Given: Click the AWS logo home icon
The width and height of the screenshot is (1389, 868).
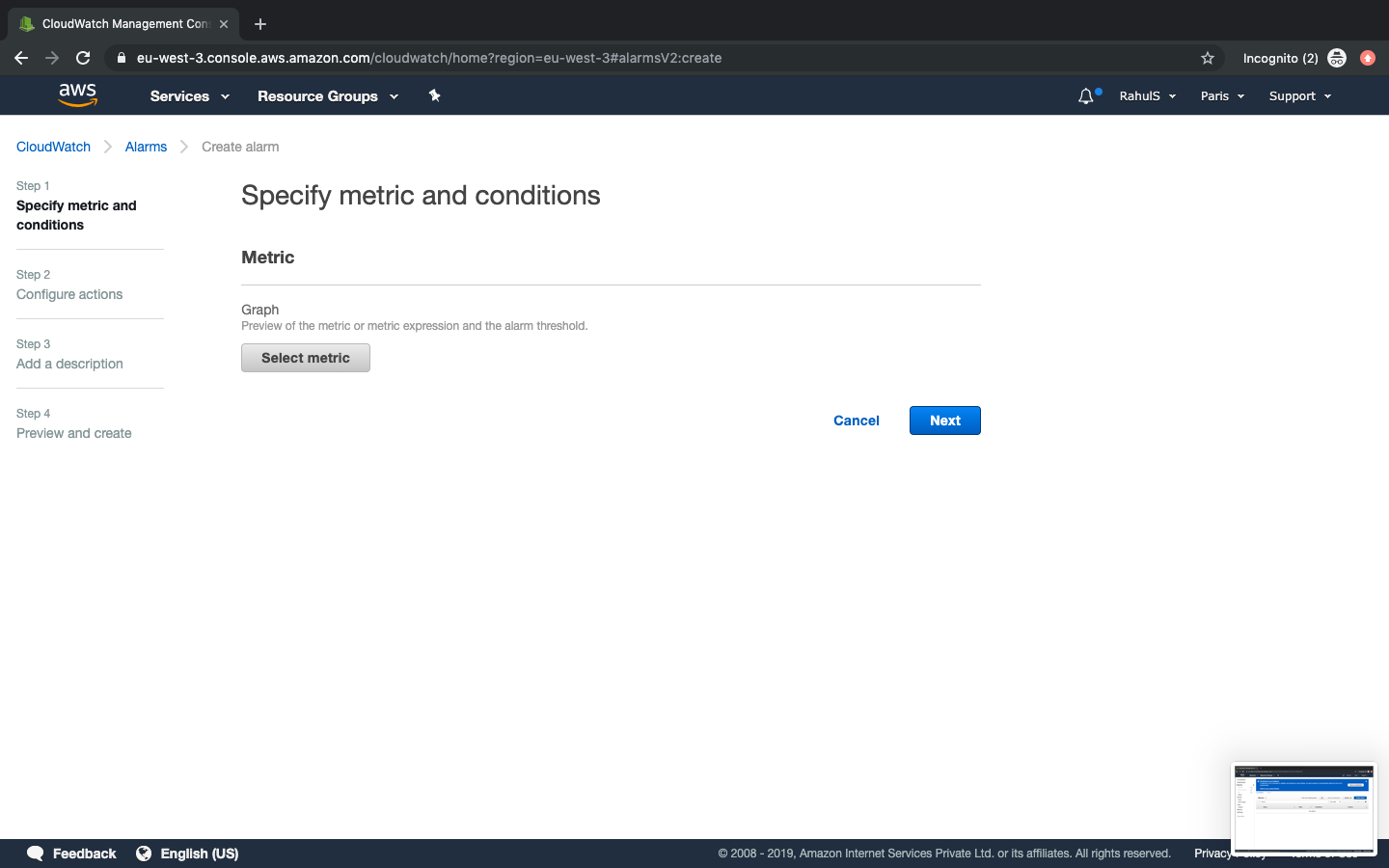Looking at the screenshot, I should click(77, 95).
